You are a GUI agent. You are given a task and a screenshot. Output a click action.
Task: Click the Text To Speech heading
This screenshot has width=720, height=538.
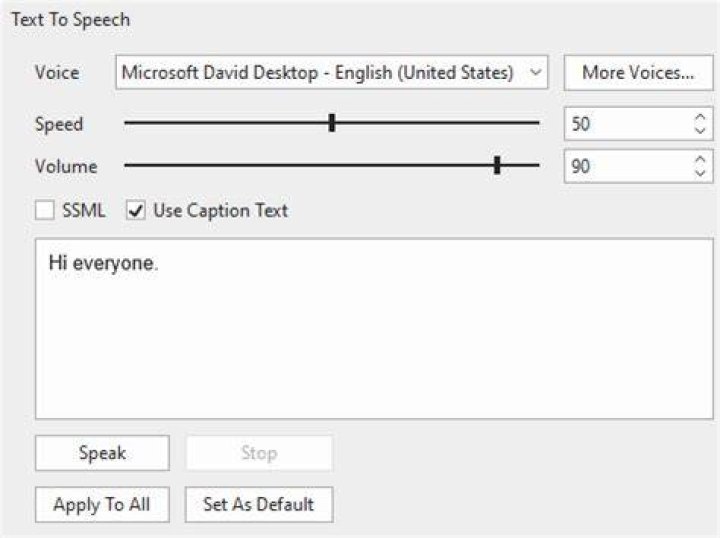(x=71, y=20)
